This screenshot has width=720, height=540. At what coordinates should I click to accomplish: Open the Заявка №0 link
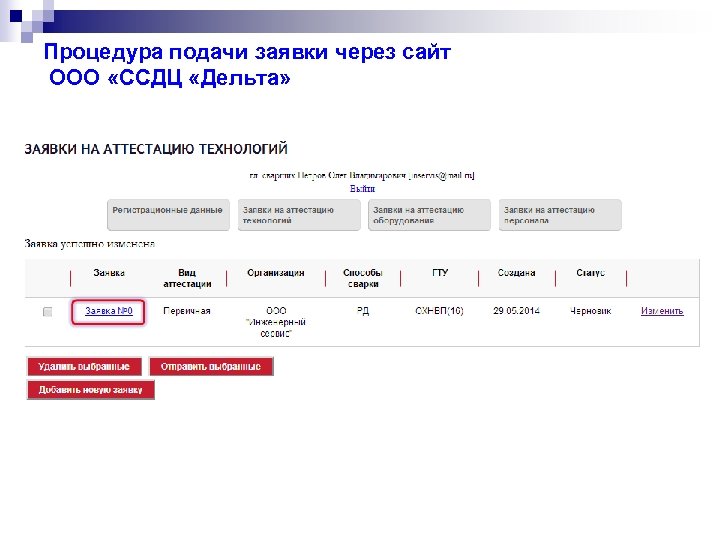coord(109,311)
